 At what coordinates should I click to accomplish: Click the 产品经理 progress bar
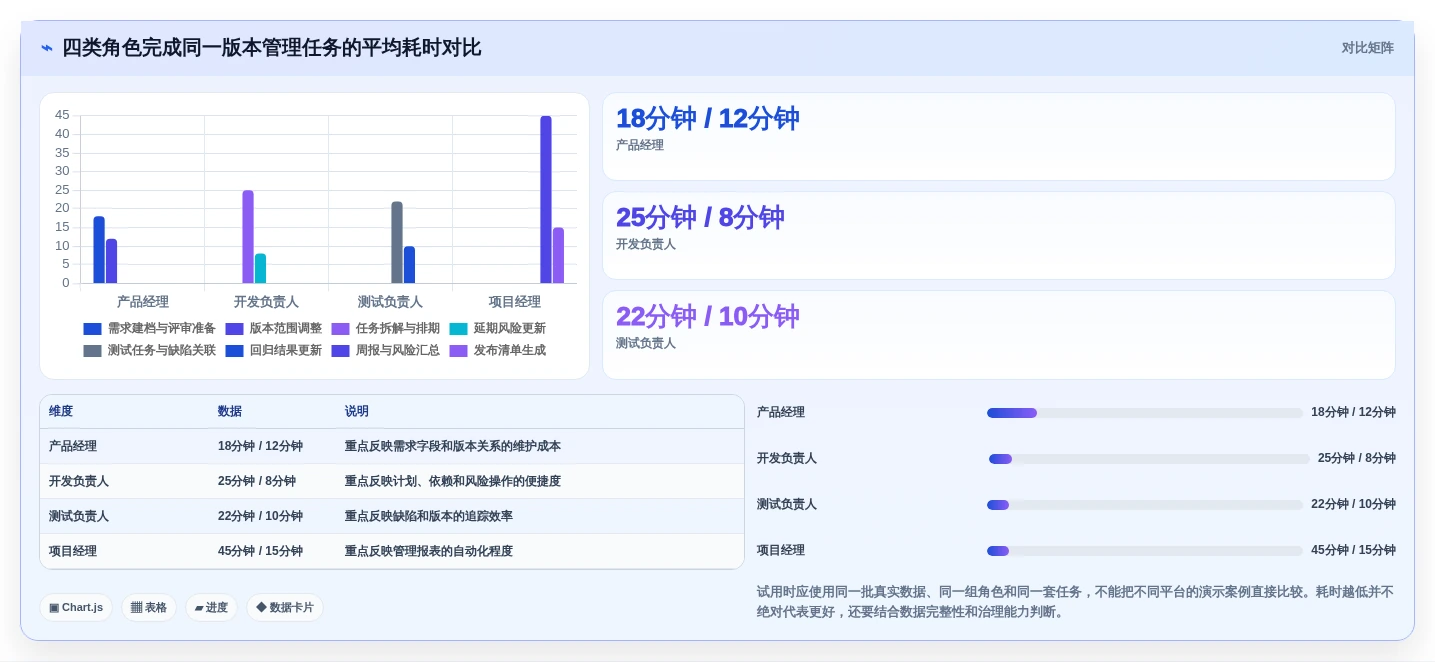(x=1145, y=413)
